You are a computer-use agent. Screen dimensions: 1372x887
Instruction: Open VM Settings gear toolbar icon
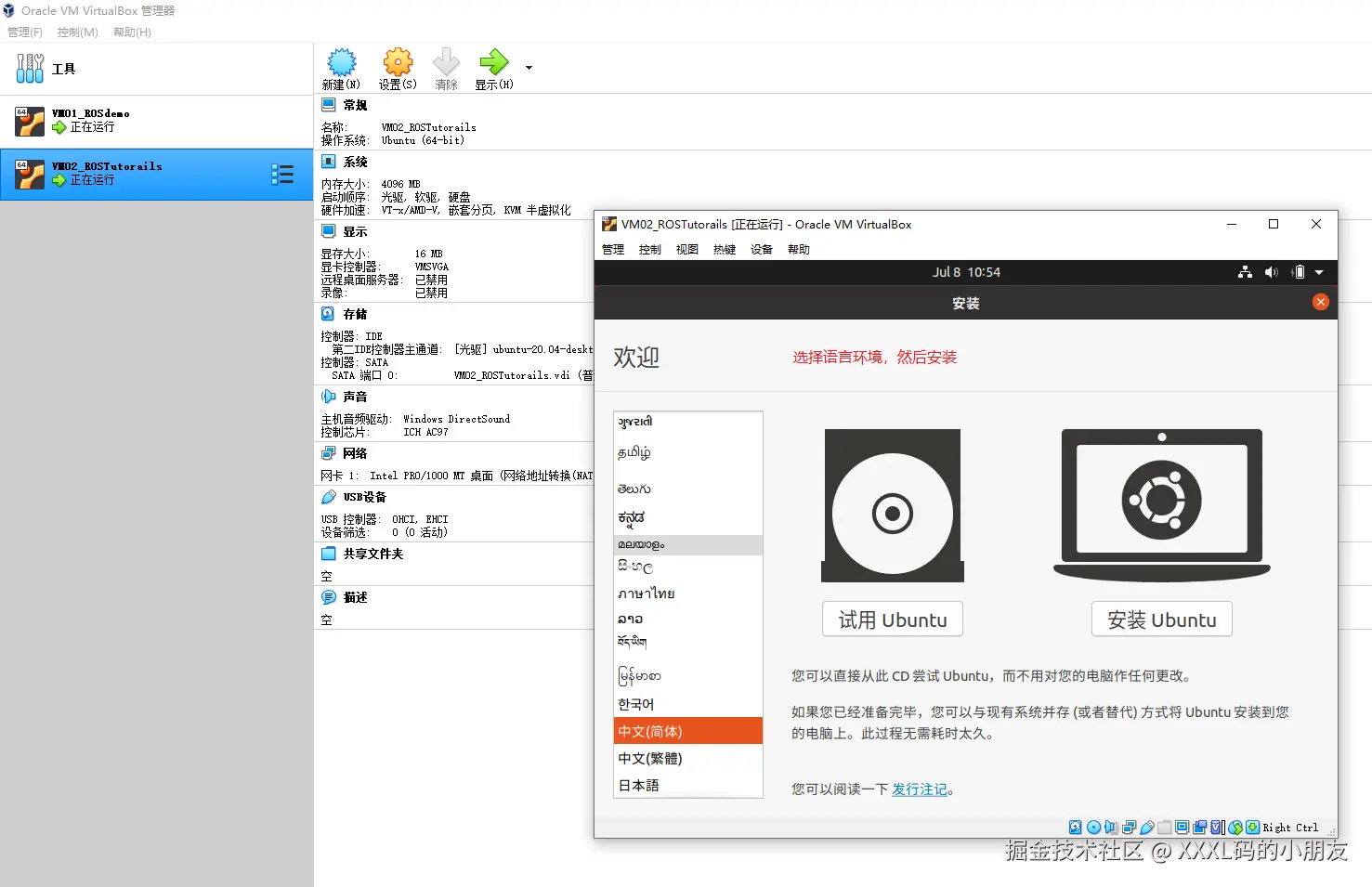coord(398,62)
